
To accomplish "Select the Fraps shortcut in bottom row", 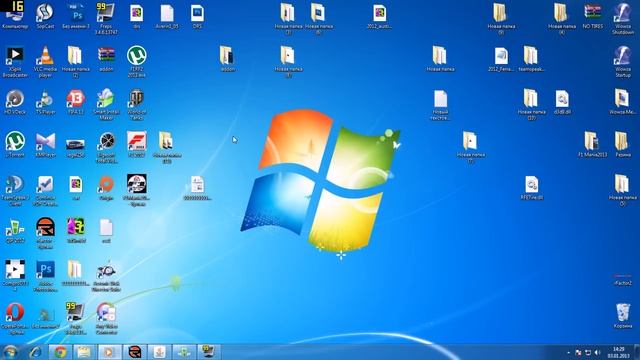I will pyautogui.click(x=76, y=318).
